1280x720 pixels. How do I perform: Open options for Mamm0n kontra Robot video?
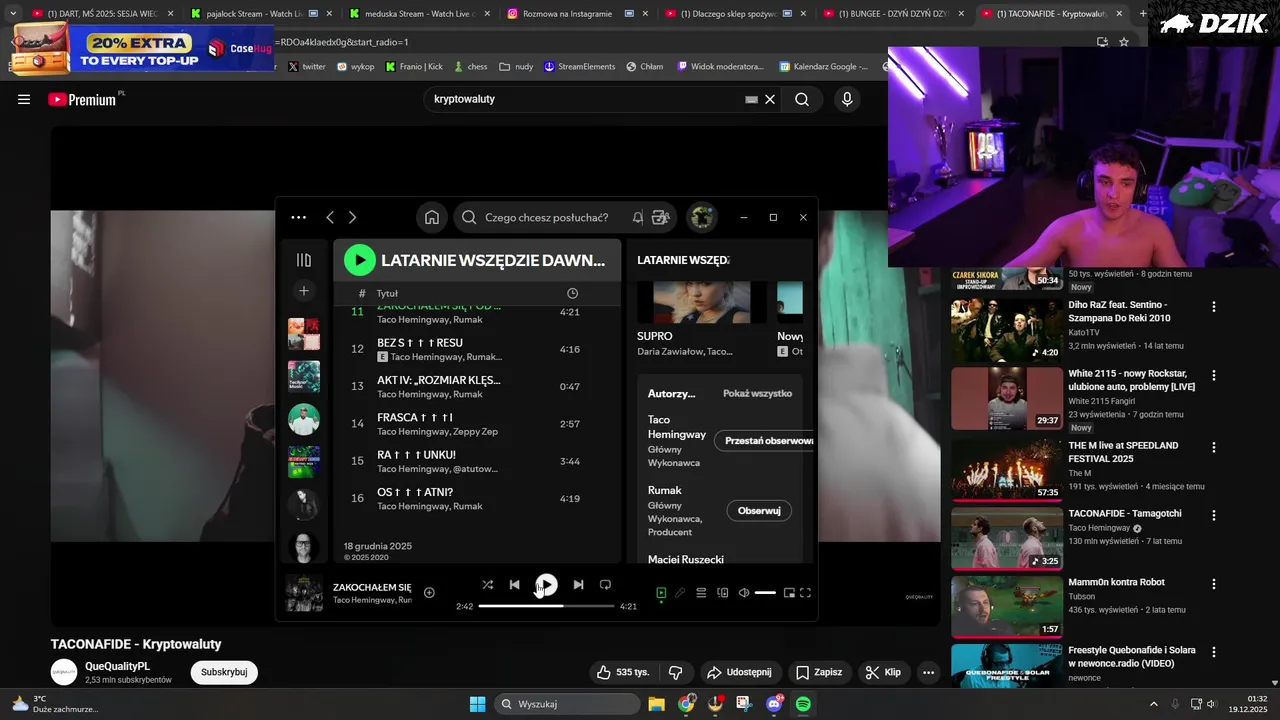[1214, 584]
